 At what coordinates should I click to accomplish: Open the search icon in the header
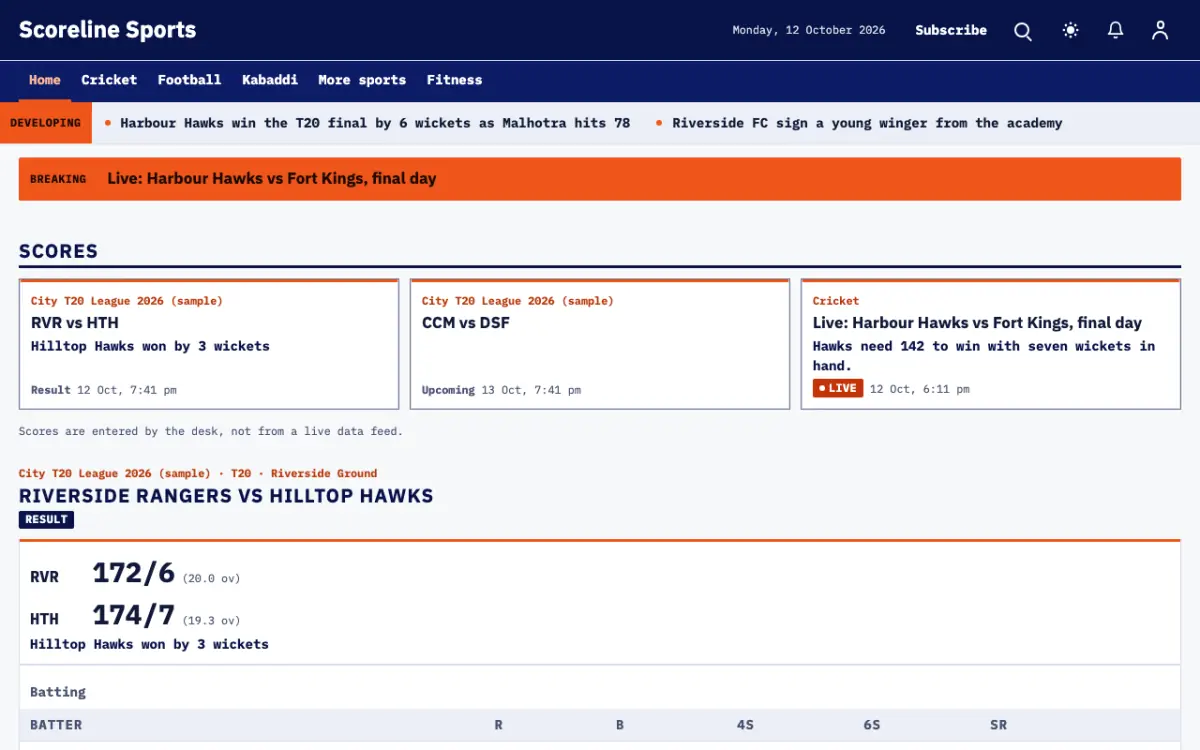coord(1023,31)
